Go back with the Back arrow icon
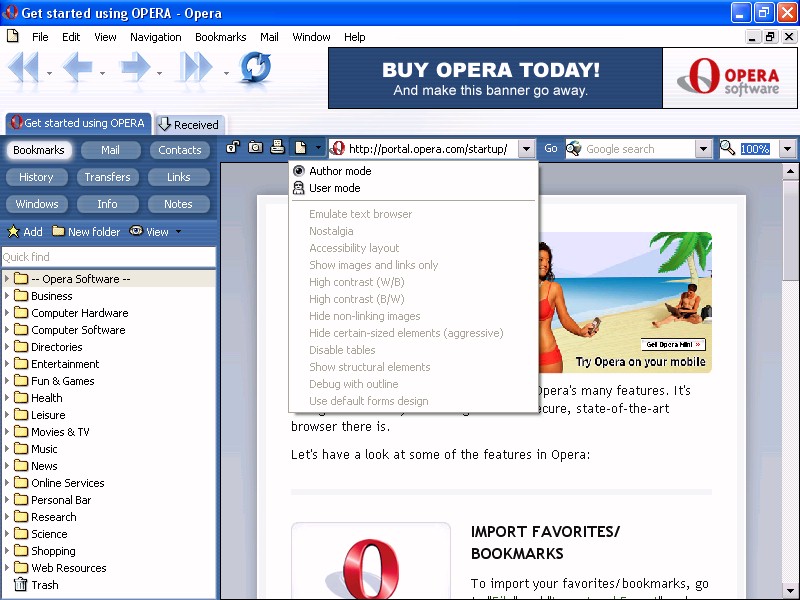This screenshot has height=600, width=800. pos(77,68)
